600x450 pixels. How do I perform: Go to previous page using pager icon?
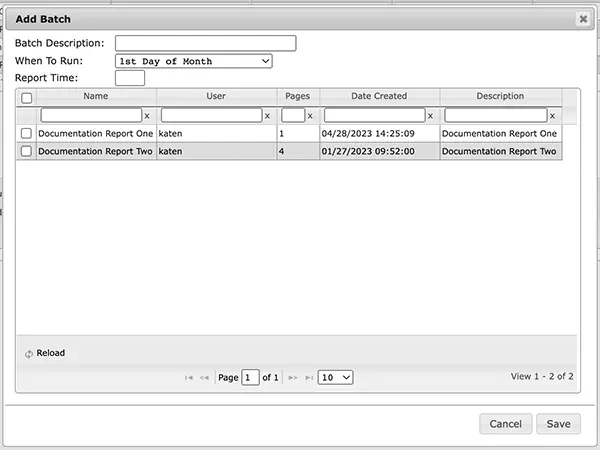(x=204, y=378)
